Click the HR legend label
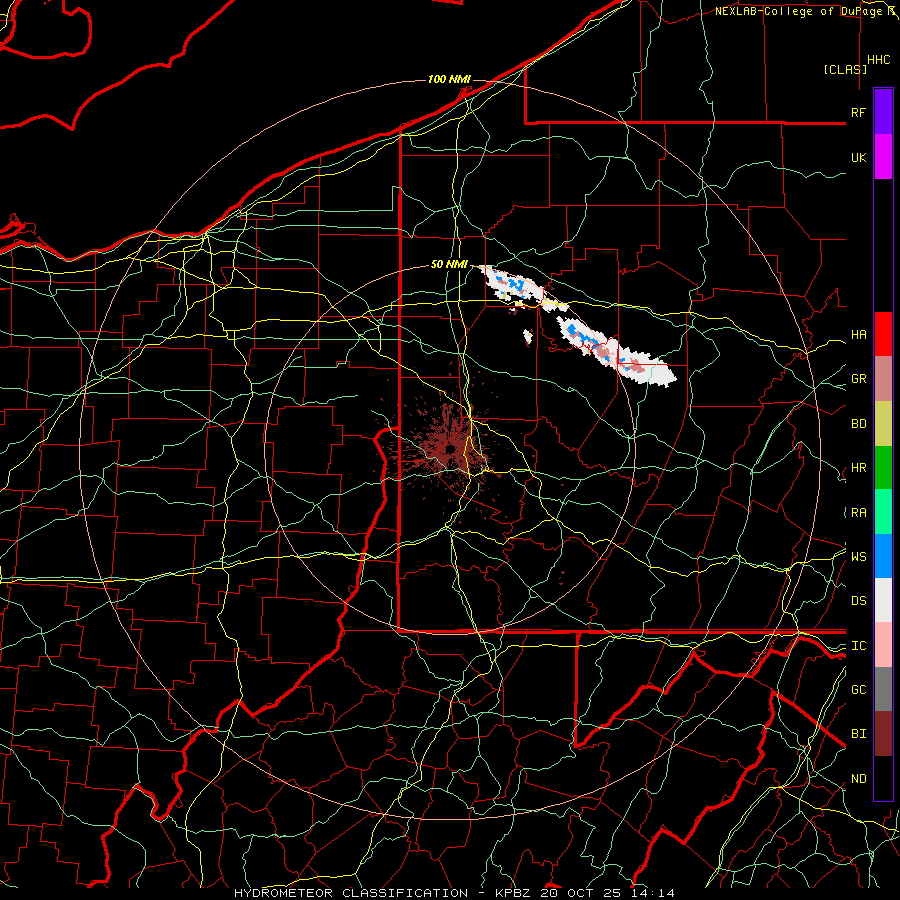Viewport: 900px width, 900px height. pos(858,468)
